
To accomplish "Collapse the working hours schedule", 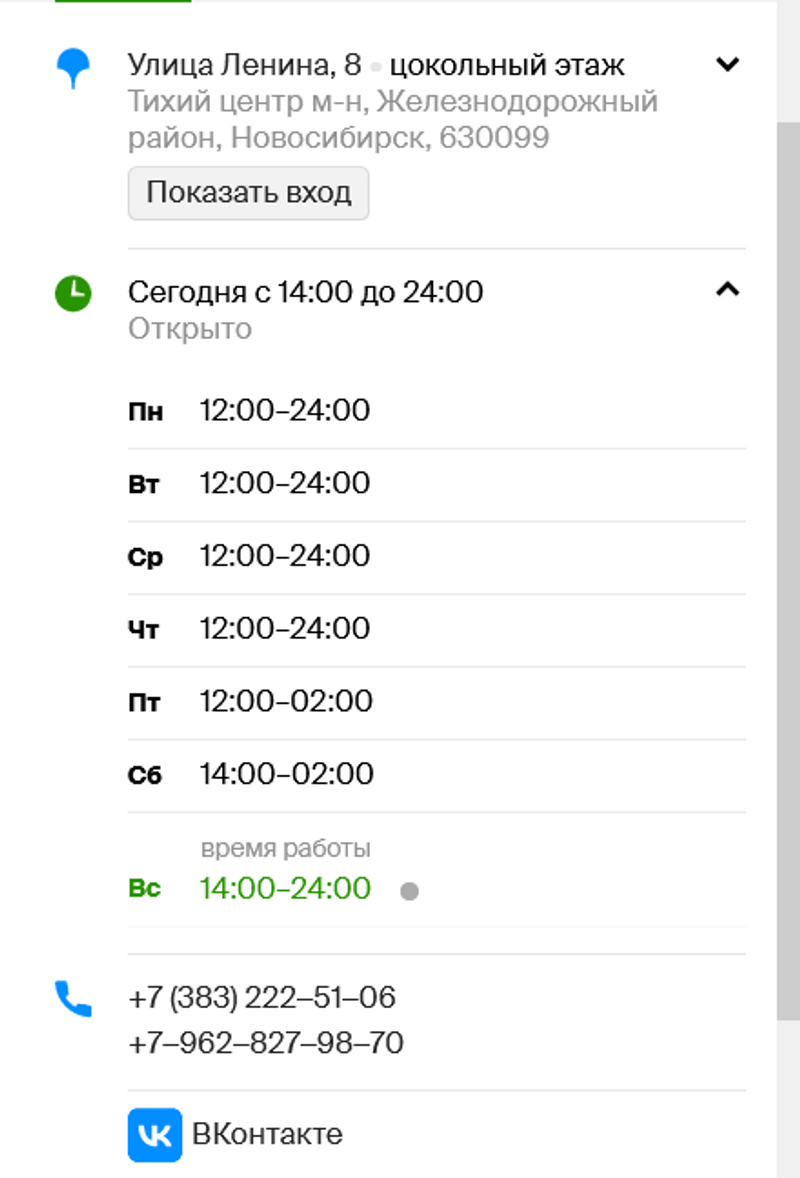I will tap(728, 290).
